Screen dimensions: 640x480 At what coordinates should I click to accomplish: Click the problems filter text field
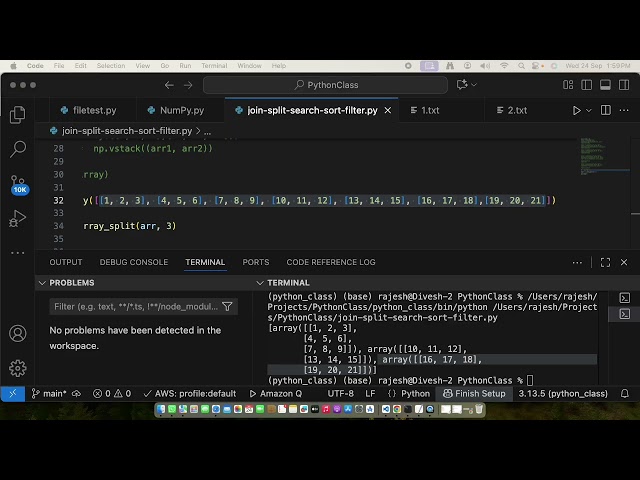point(136,307)
